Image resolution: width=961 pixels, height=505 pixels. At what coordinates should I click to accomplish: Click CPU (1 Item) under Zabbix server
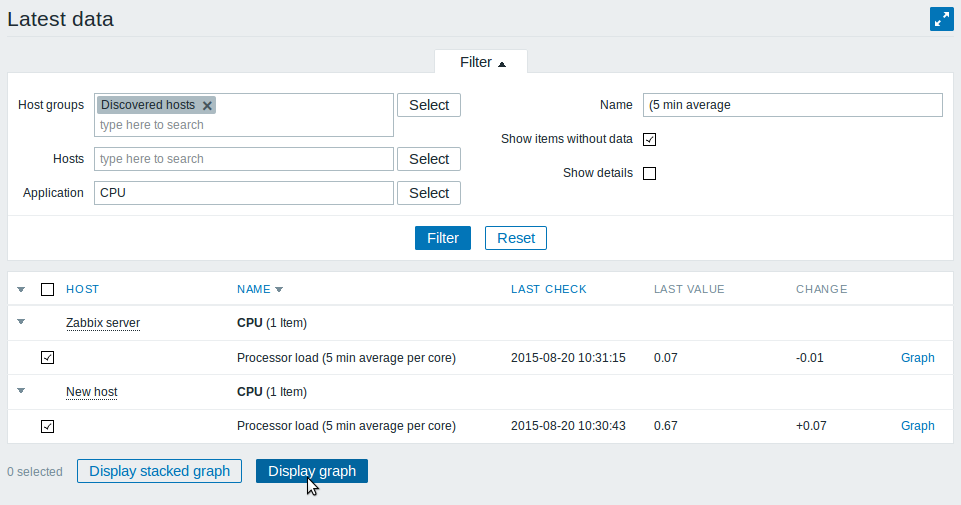pyautogui.click(x=272, y=323)
